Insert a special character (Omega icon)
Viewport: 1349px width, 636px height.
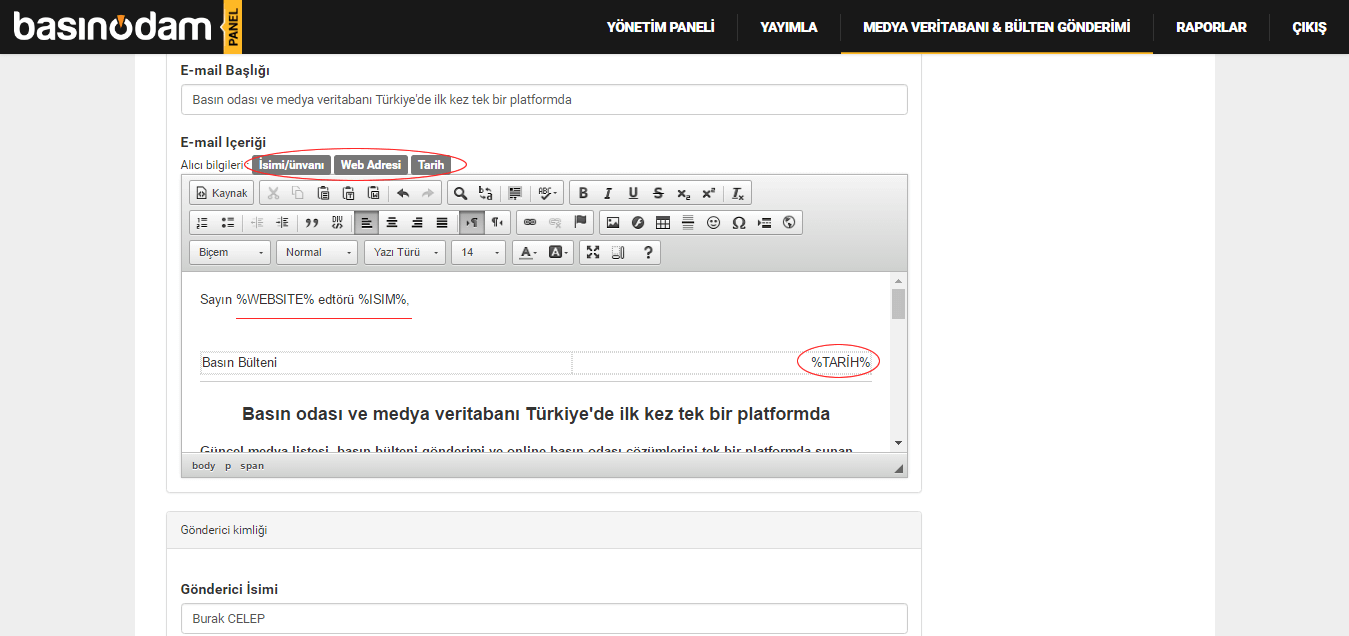click(739, 222)
